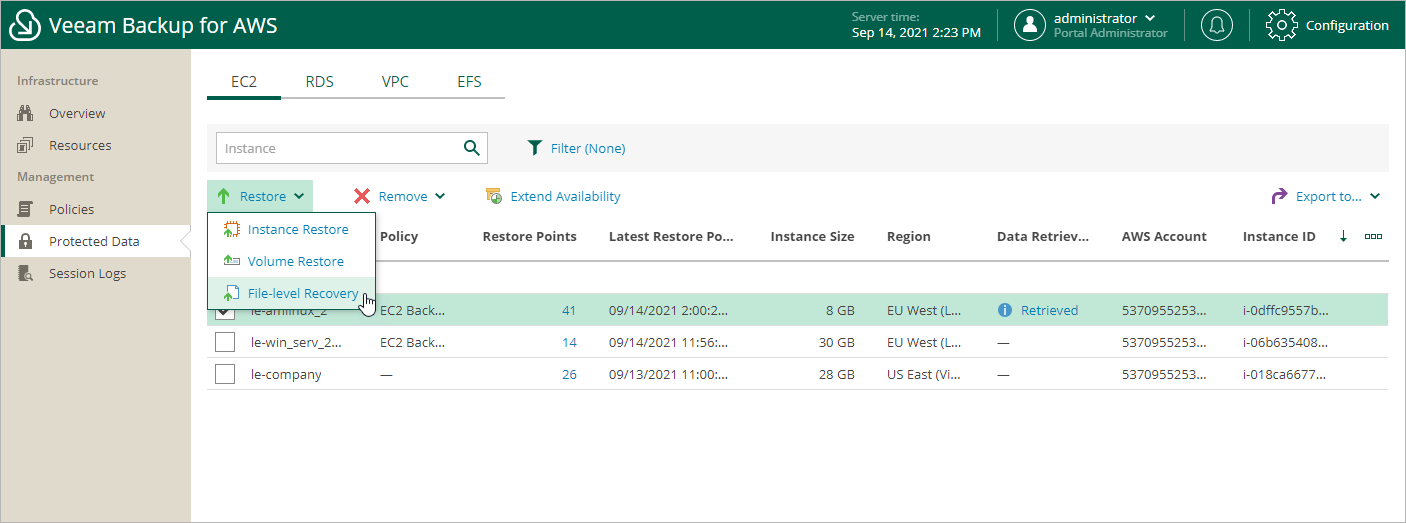Click the column chooser icon
This screenshot has width=1406, height=523.
point(1373,237)
